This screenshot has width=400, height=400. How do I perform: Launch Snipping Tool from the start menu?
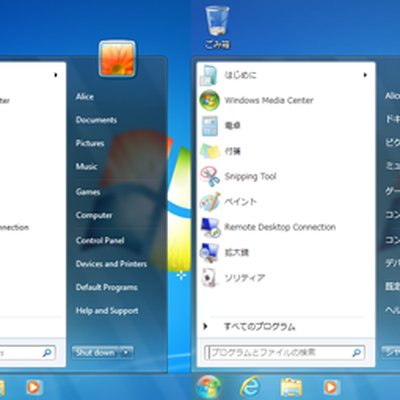[x=286, y=176]
